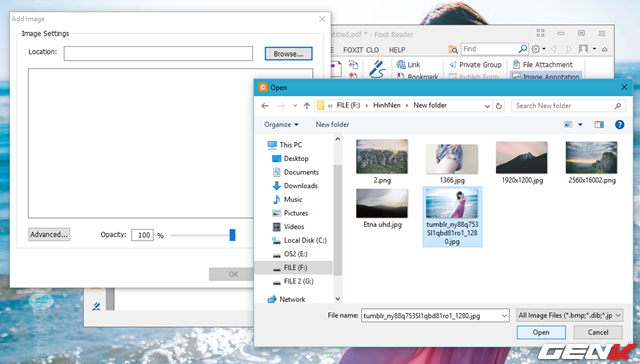Select the PDF Sign pen icon
640x364 pixels.
(377, 68)
